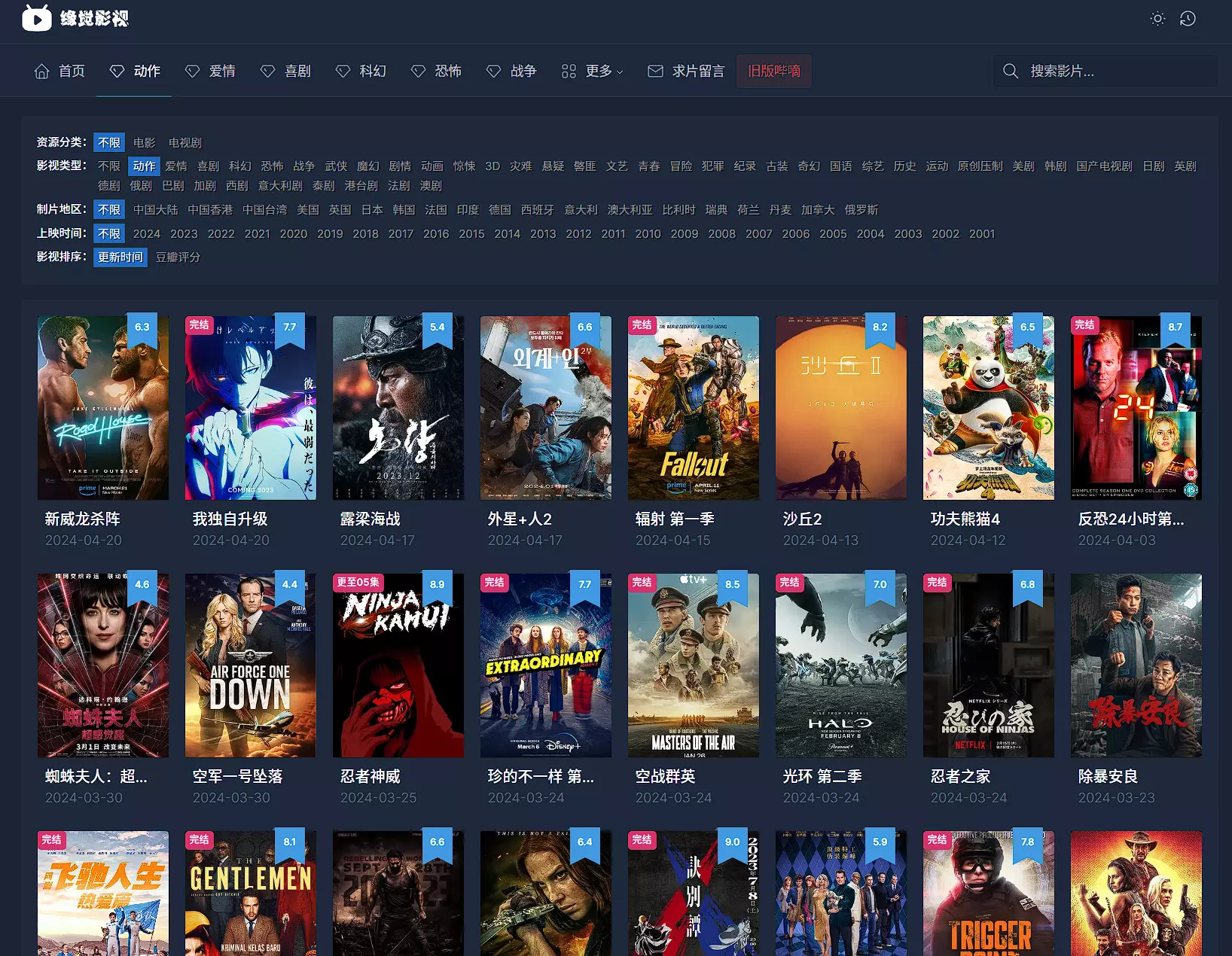Image resolution: width=1232 pixels, height=956 pixels.
Task: Click the home icon beside 首页
Action: pos(42,72)
